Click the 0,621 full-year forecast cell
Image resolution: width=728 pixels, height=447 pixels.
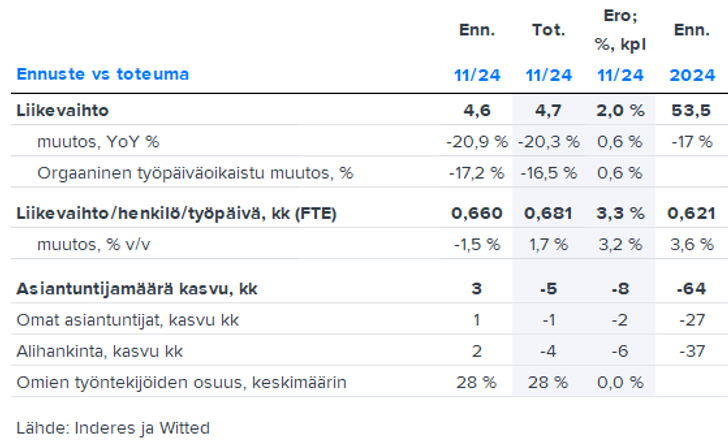(x=692, y=213)
